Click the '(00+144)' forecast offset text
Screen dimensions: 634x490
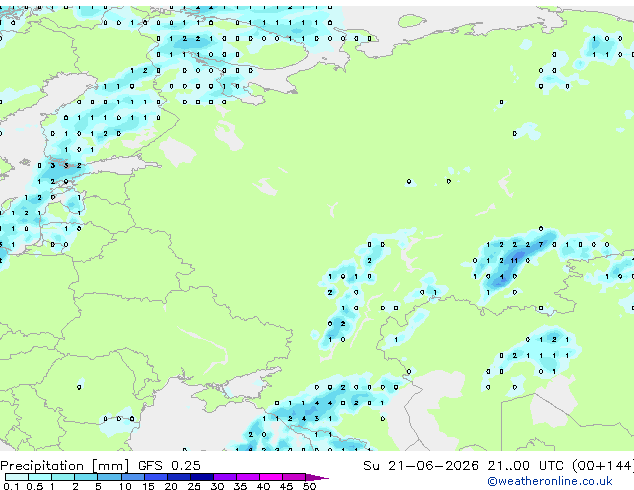[x=602, y=465]
